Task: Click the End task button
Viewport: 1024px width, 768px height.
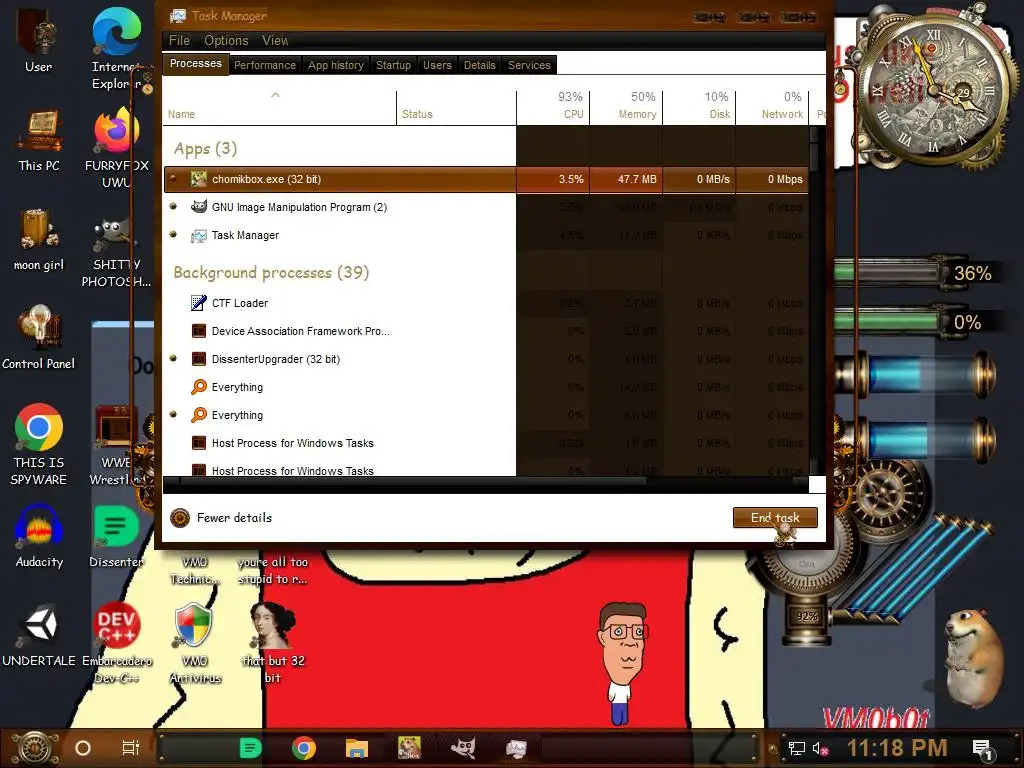Action: (775, 518)
